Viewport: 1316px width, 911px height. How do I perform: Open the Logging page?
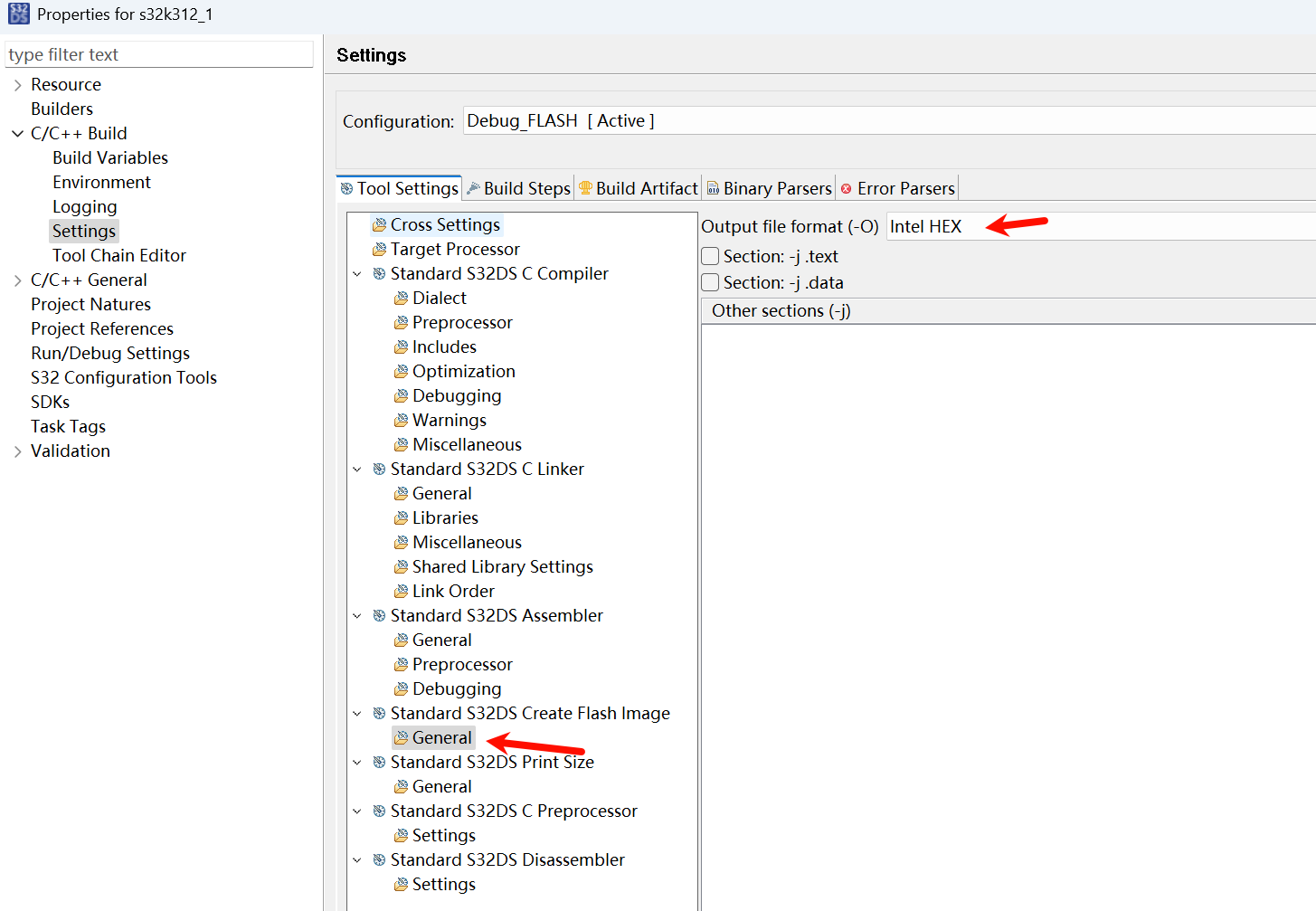click(x=84, y=206)
